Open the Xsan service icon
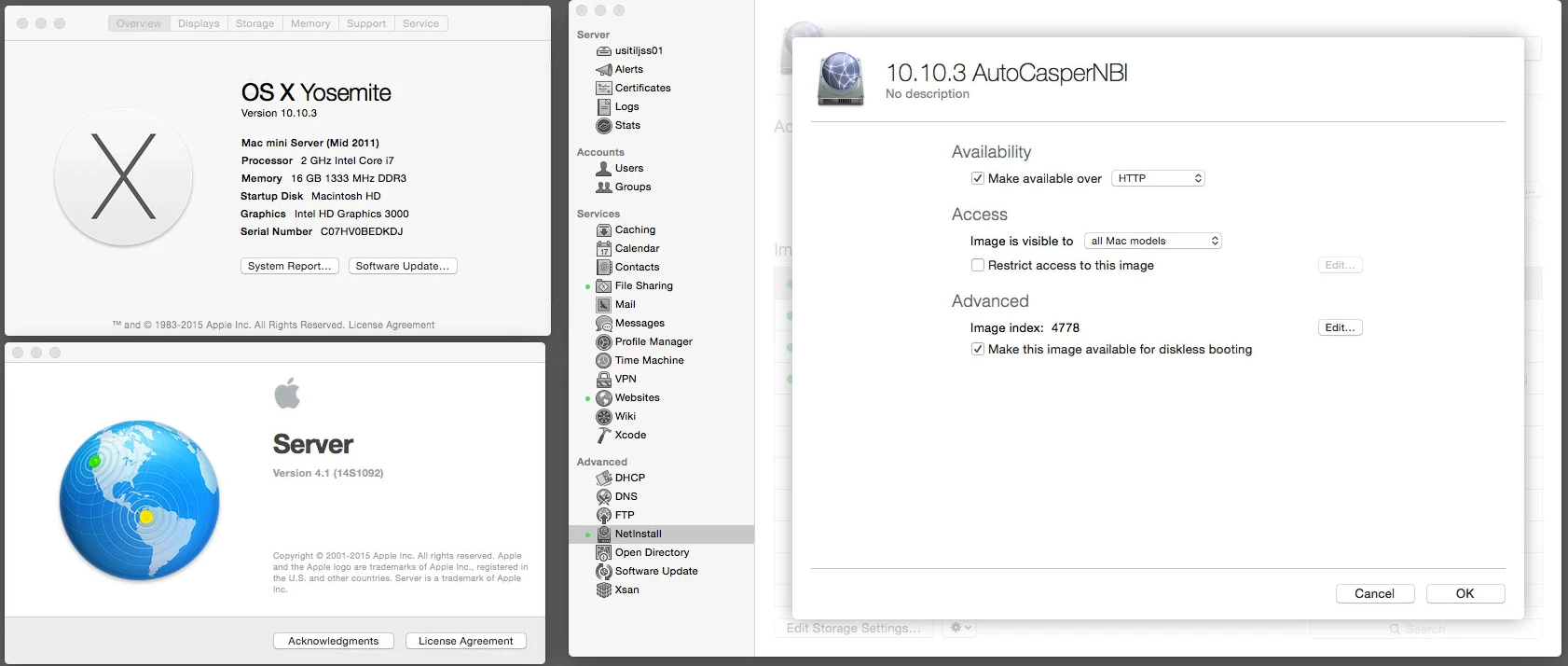This screenshot has width=1568, height=666. tap(604, 590)
